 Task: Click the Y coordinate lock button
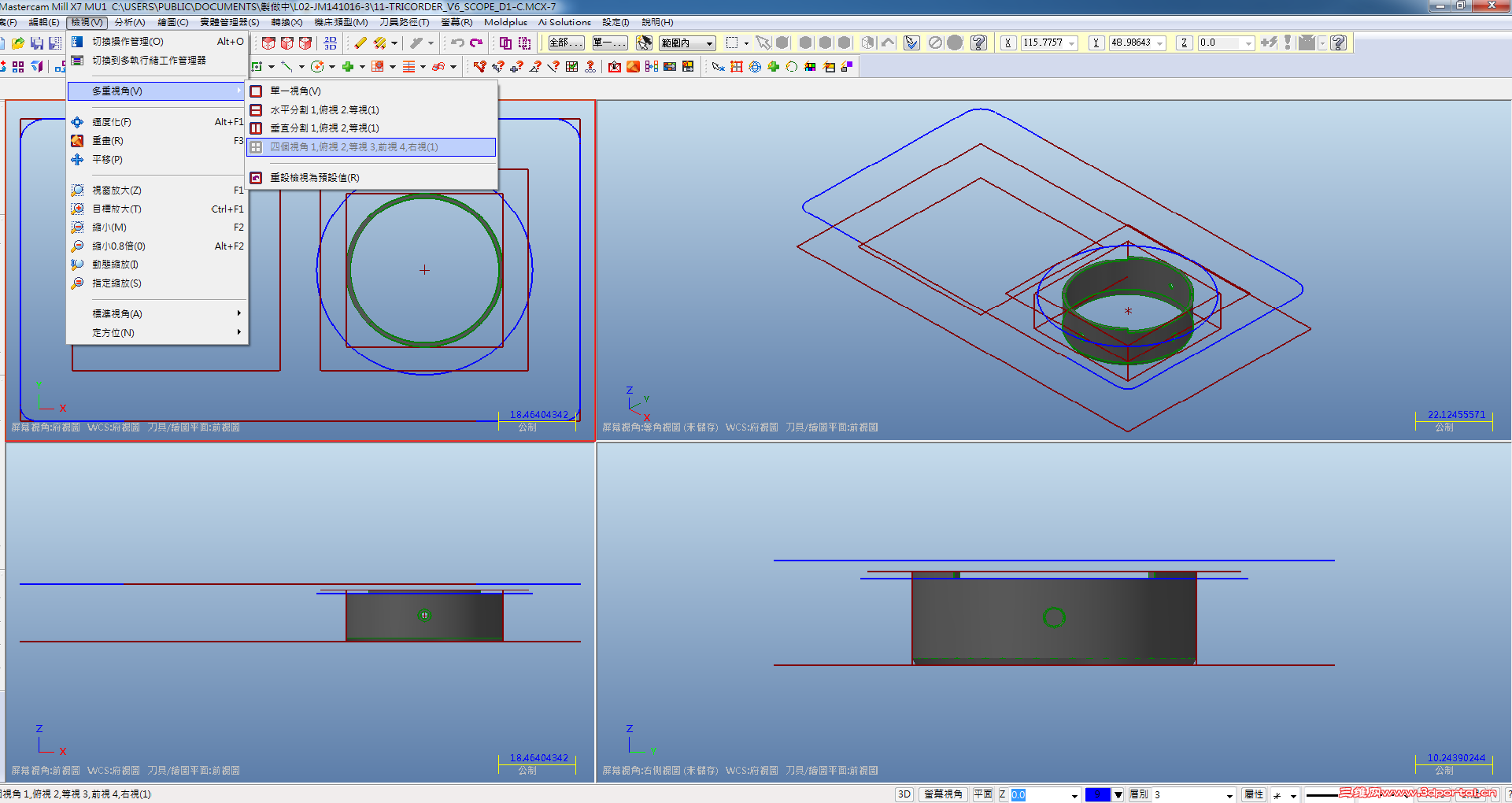click(x=1096, y=43)
